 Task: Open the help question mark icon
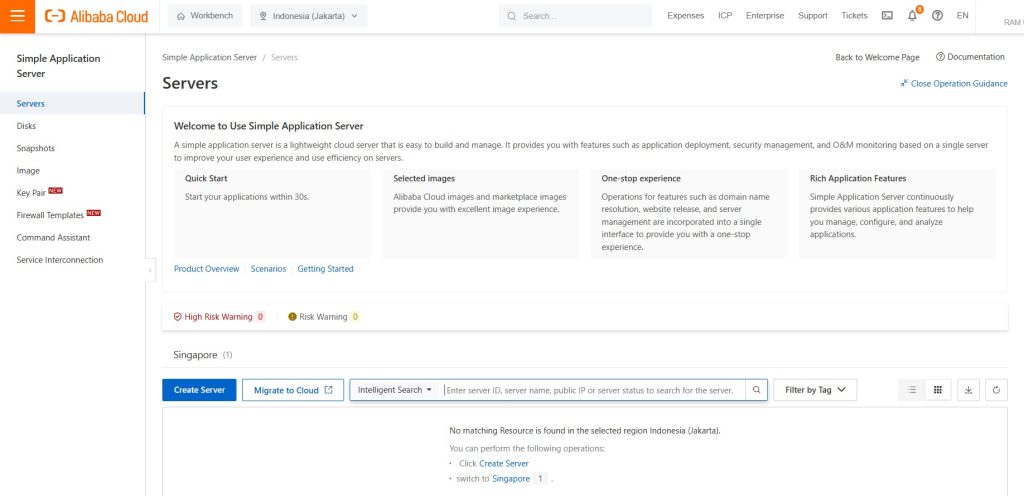tap(937, 16)
